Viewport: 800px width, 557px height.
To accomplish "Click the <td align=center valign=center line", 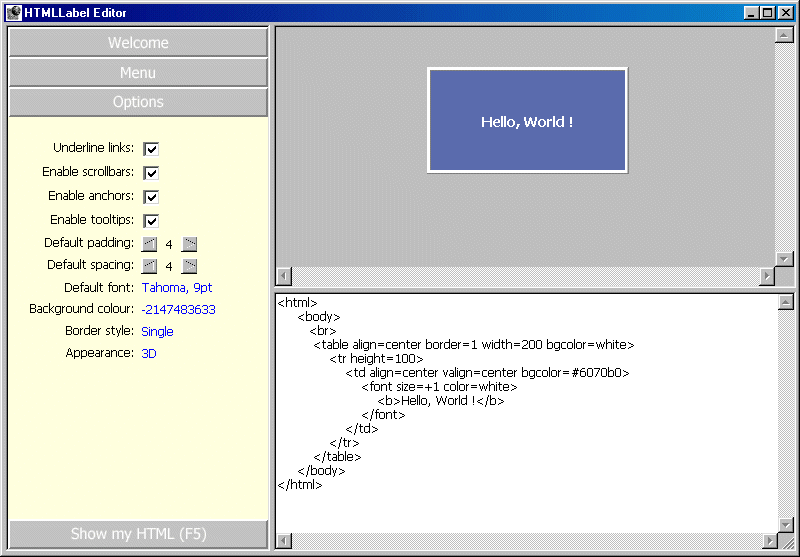I will tap(487, 373).
